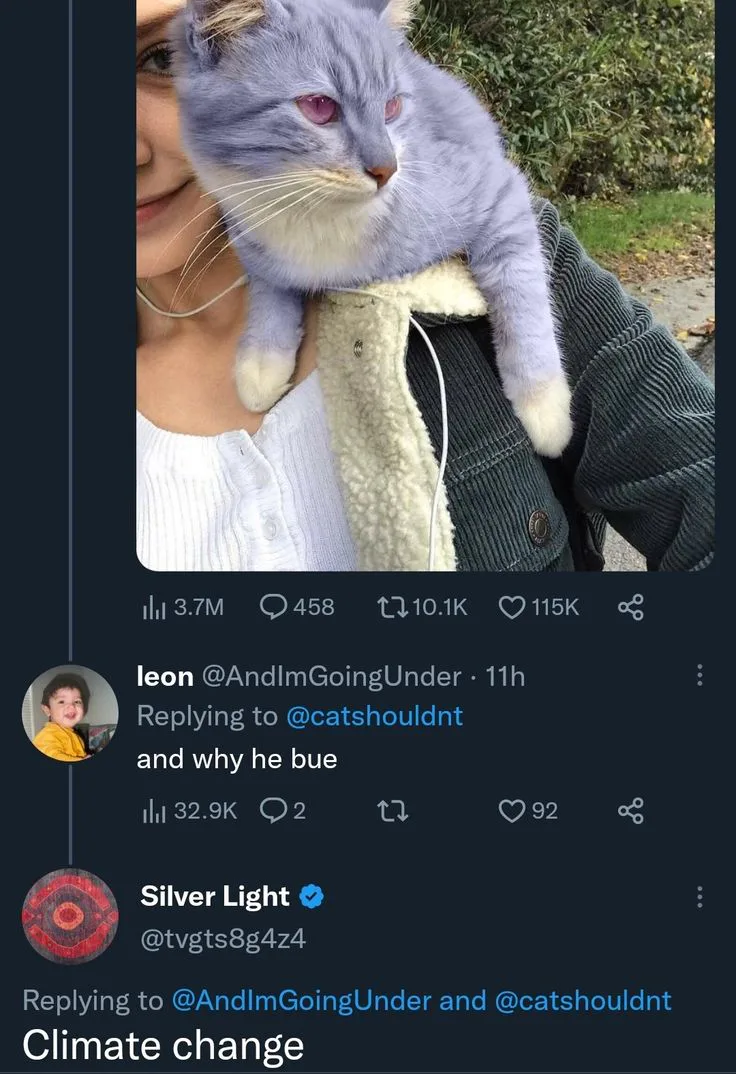Like leon's tweet with 92 likes
Viewport: 736px width, 1074px height.
coord(513,810)
